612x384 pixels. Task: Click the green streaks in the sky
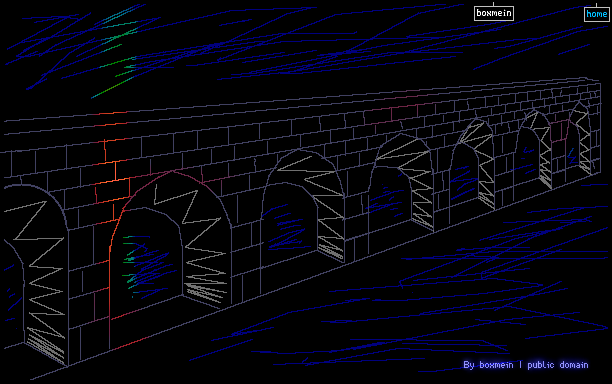coord(115,51)
